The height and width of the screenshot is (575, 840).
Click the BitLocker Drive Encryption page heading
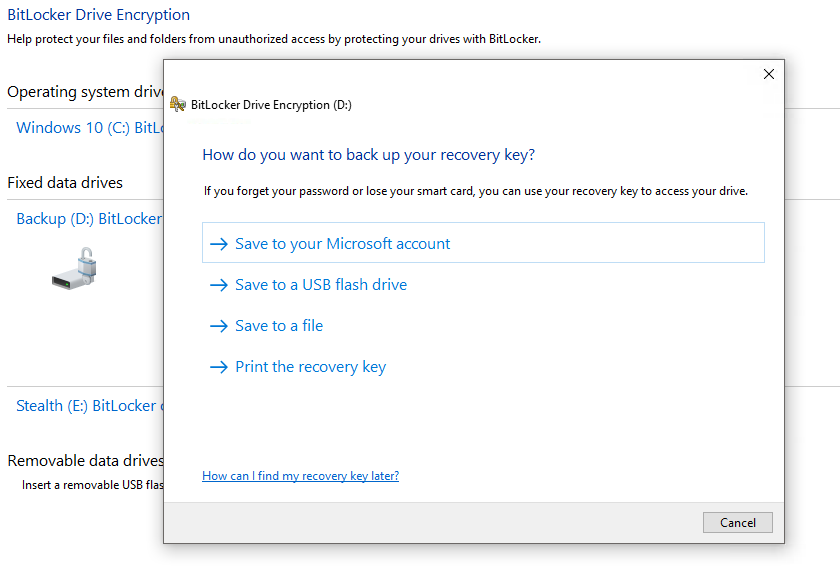coord(99,14)
